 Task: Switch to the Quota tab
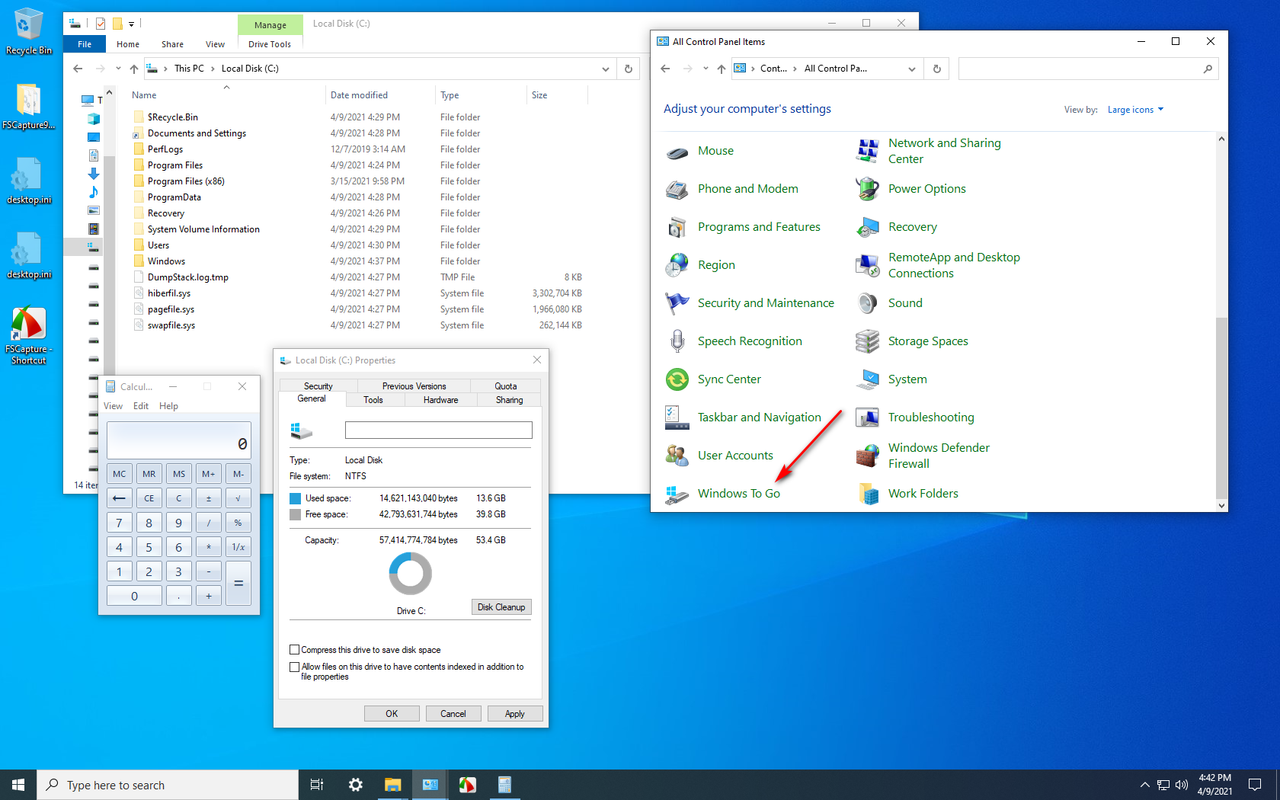[x=506, y=386]
